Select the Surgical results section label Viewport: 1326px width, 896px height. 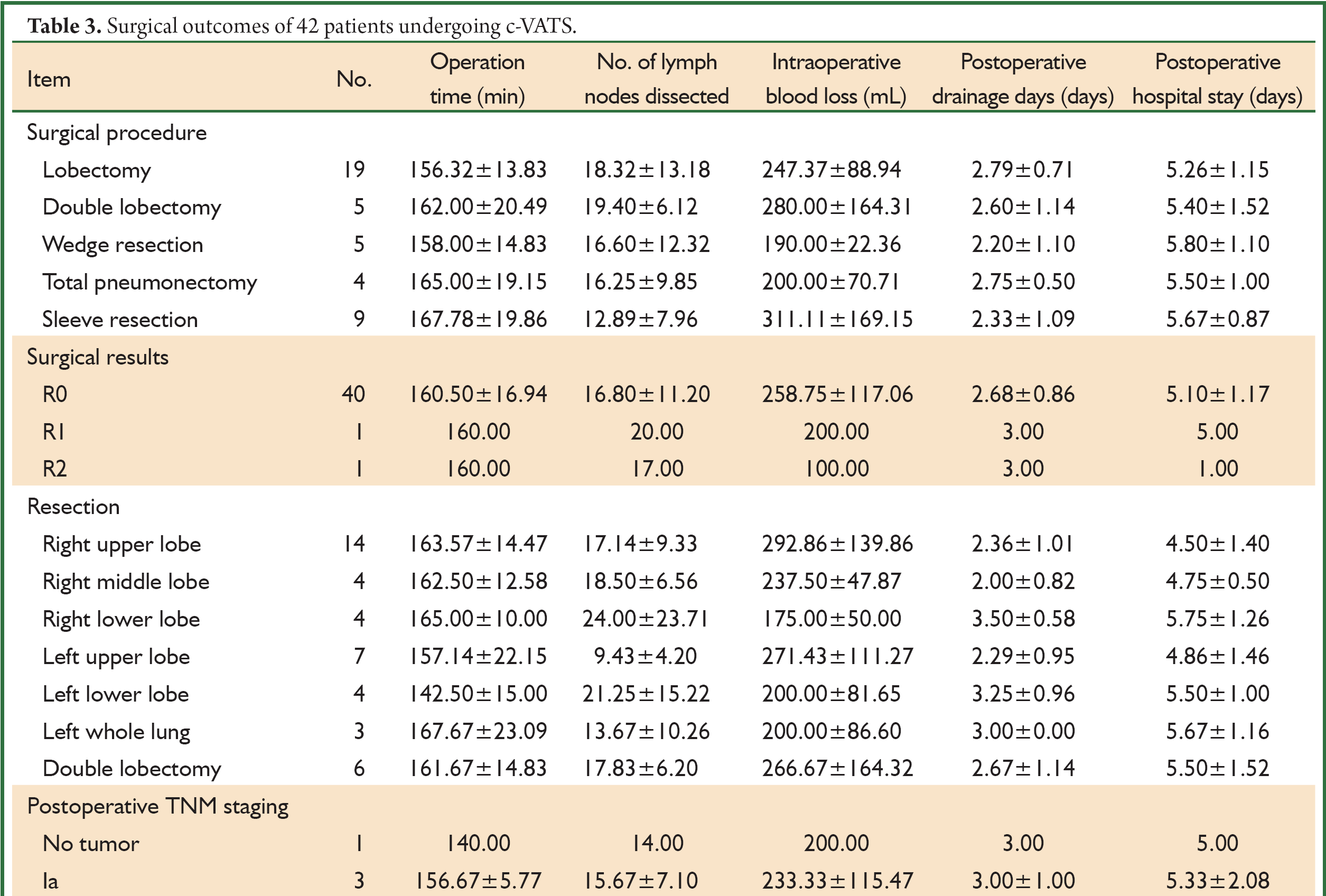[x=98, y=357]
